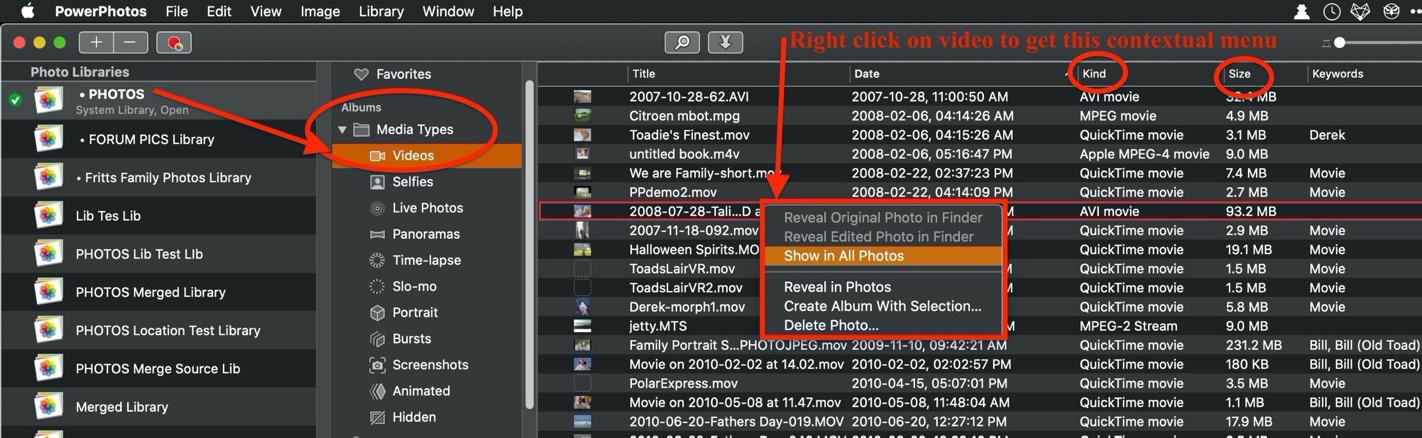Image resolution: width=1422 pixels, height=438 pixels.
Task: Sort by the Title column header
Action: (x=739, y=74)
